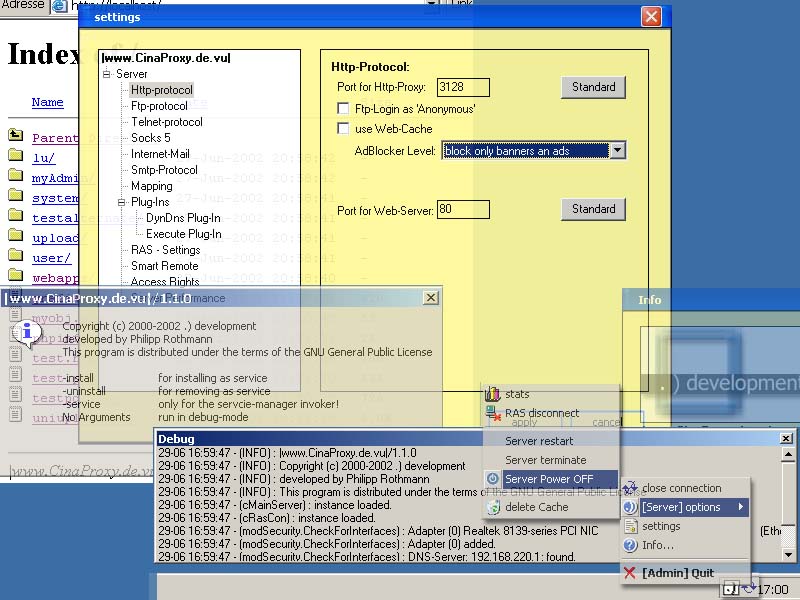Click the Debug window scroll down arrow
800x600 pixels.
[786, 554]
